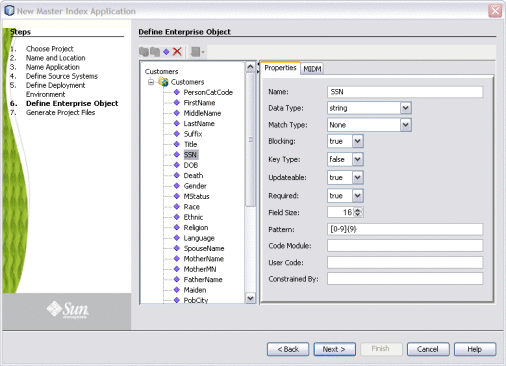Click the Constrained By input field
506x366 pixels.
coord(405,279)
